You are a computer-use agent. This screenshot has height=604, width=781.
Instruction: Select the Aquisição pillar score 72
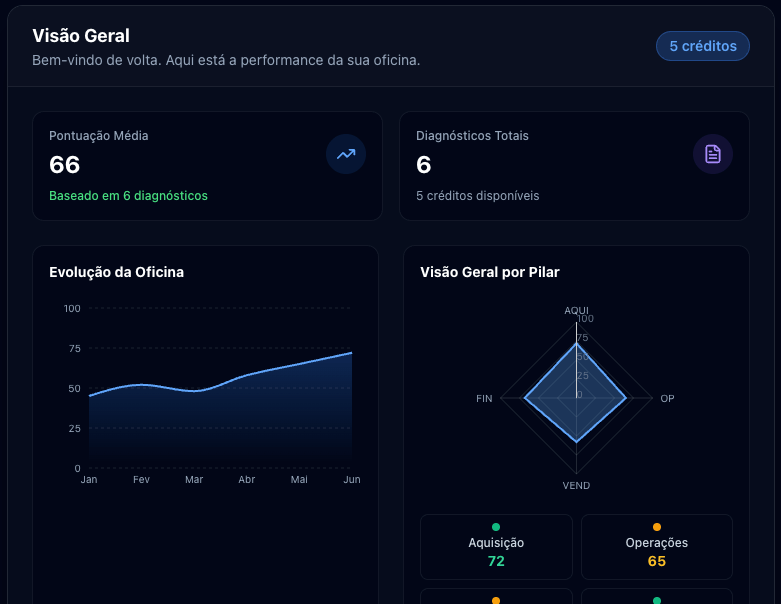click(x=496, y=561)
